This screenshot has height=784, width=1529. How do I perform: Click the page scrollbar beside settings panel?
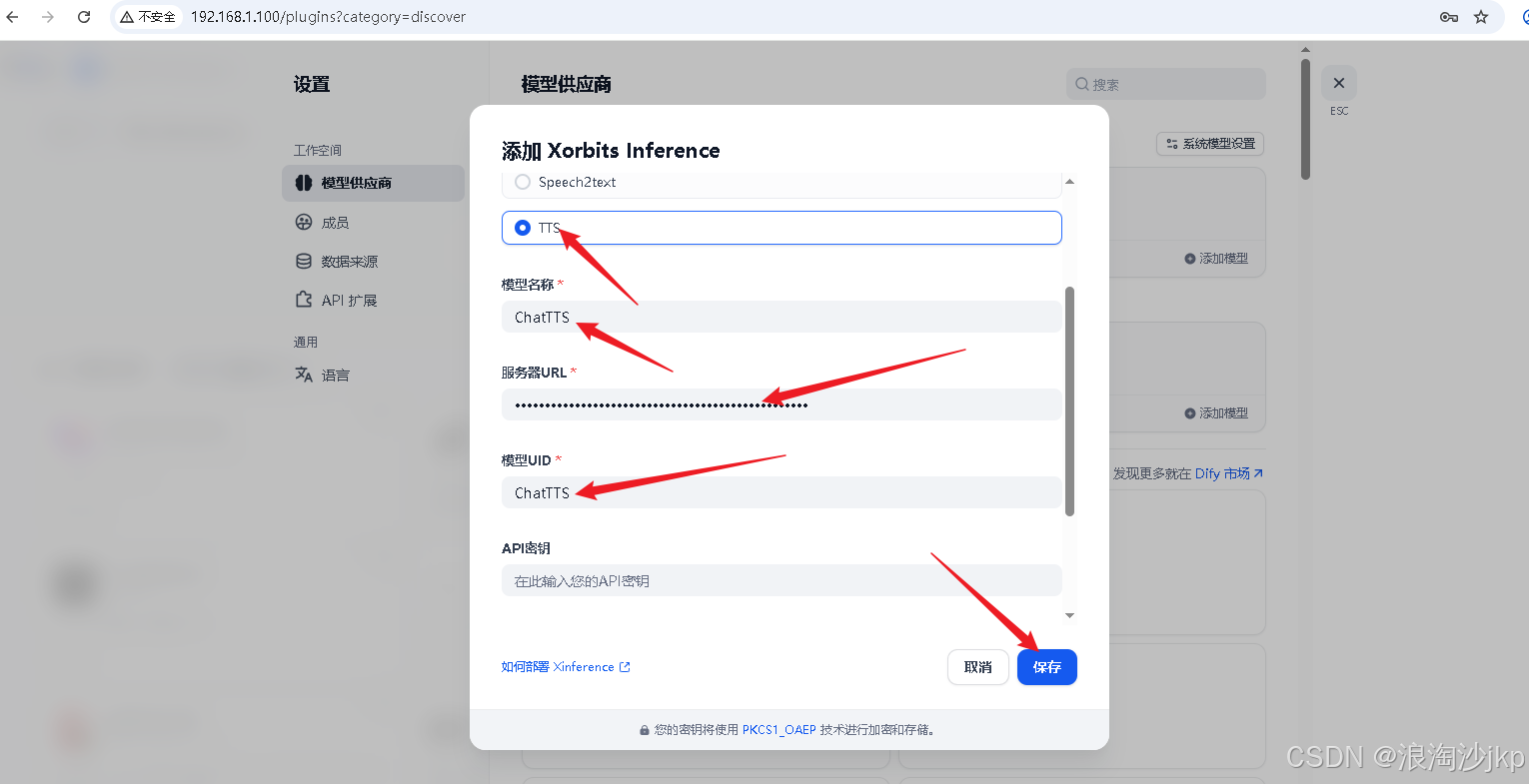click(1305, 118)
